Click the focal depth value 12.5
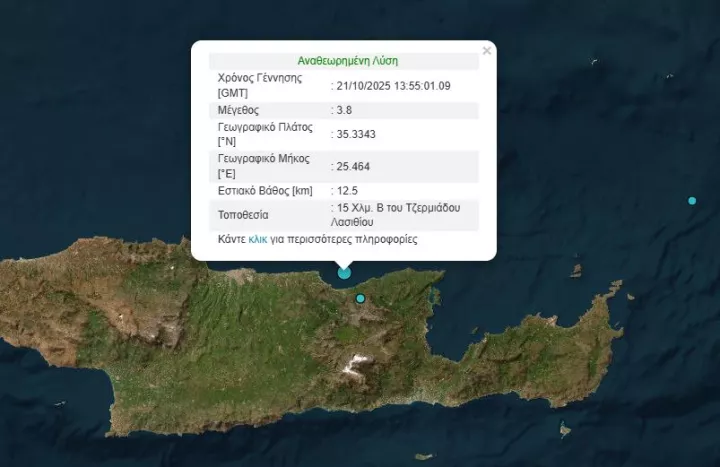Viewport: 720px width, 467px height. point(347,190)
